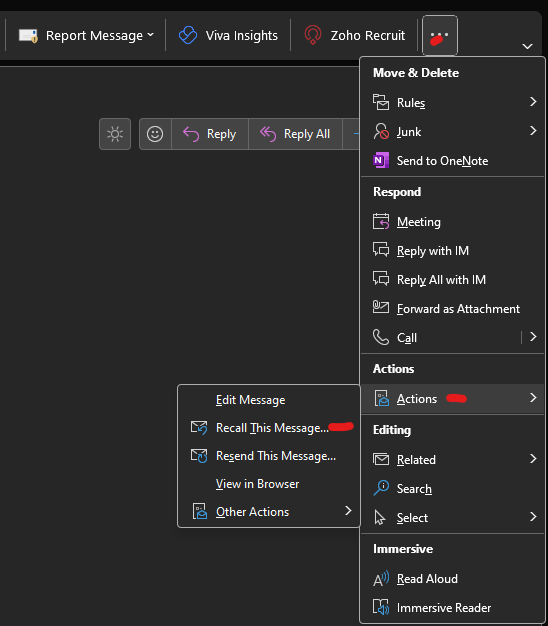Click the Reply All button
Screen dimensions: 548x626
tap(295, 134)
